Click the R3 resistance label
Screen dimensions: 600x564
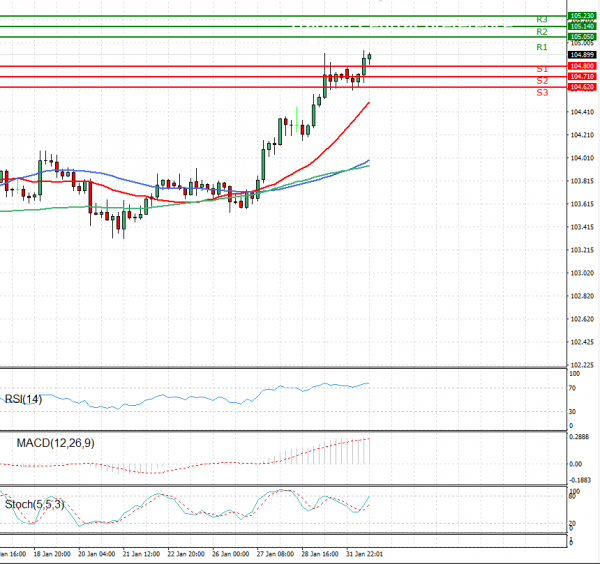[541, 20]
